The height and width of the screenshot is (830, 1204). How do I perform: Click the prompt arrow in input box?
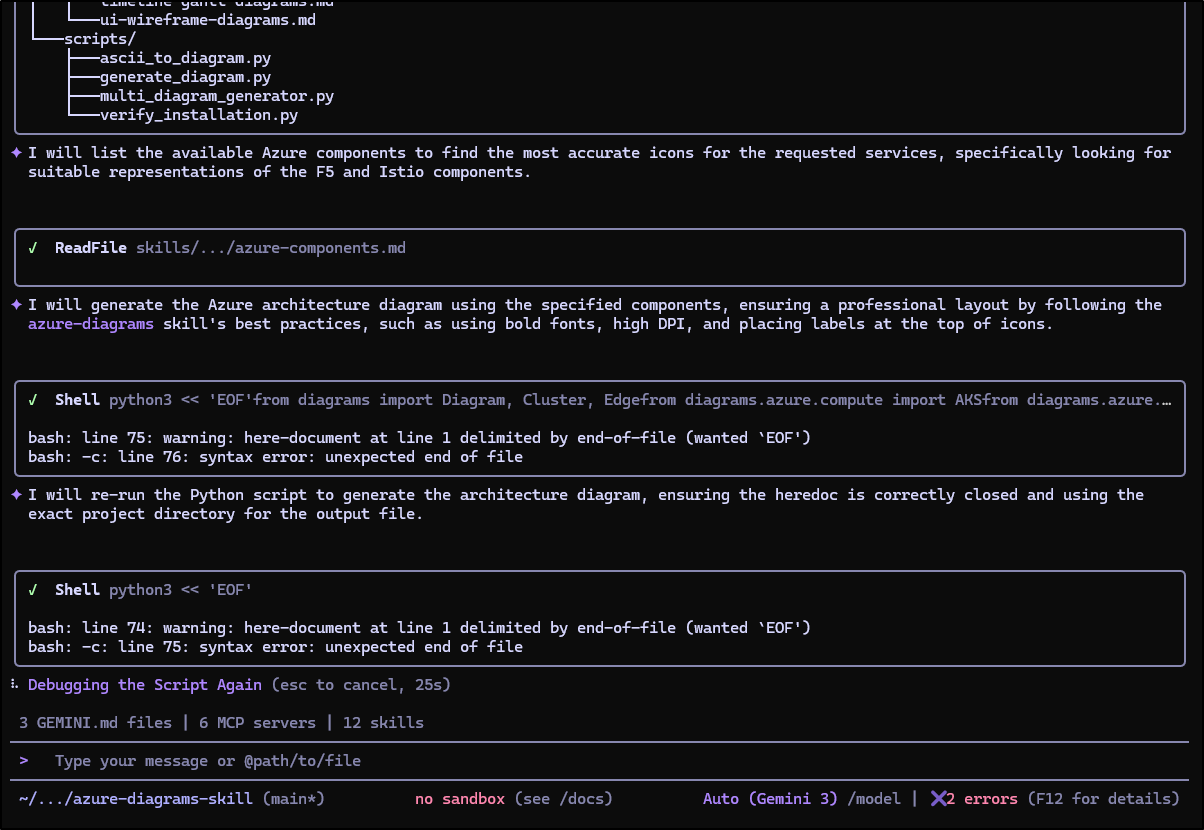(x=24, y=761)
